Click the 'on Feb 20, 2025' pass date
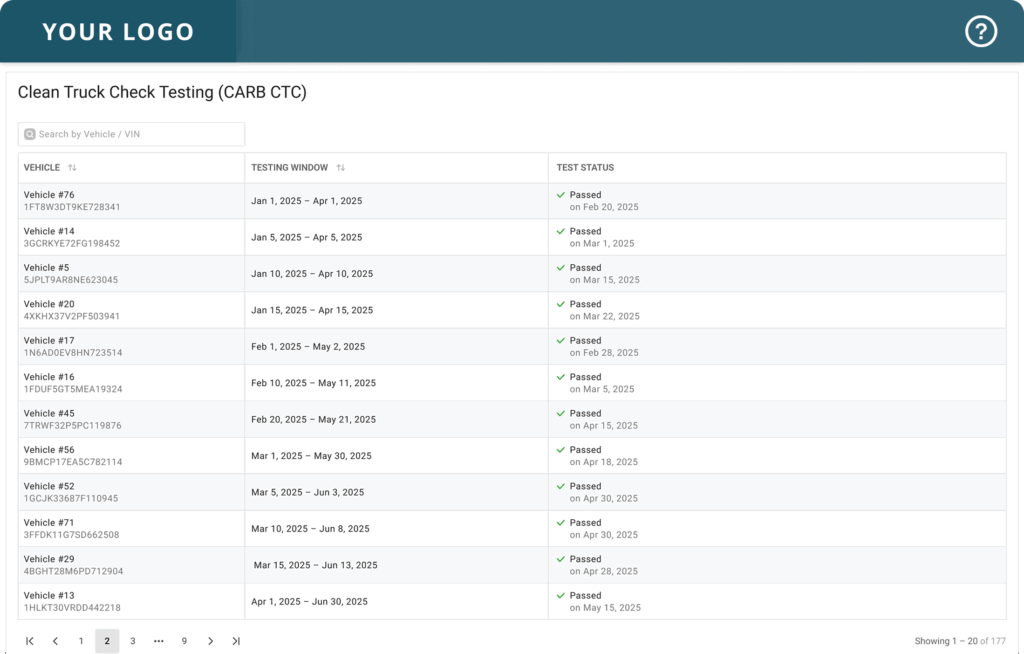Screen dimensions: 1024x654 (604, 207)
